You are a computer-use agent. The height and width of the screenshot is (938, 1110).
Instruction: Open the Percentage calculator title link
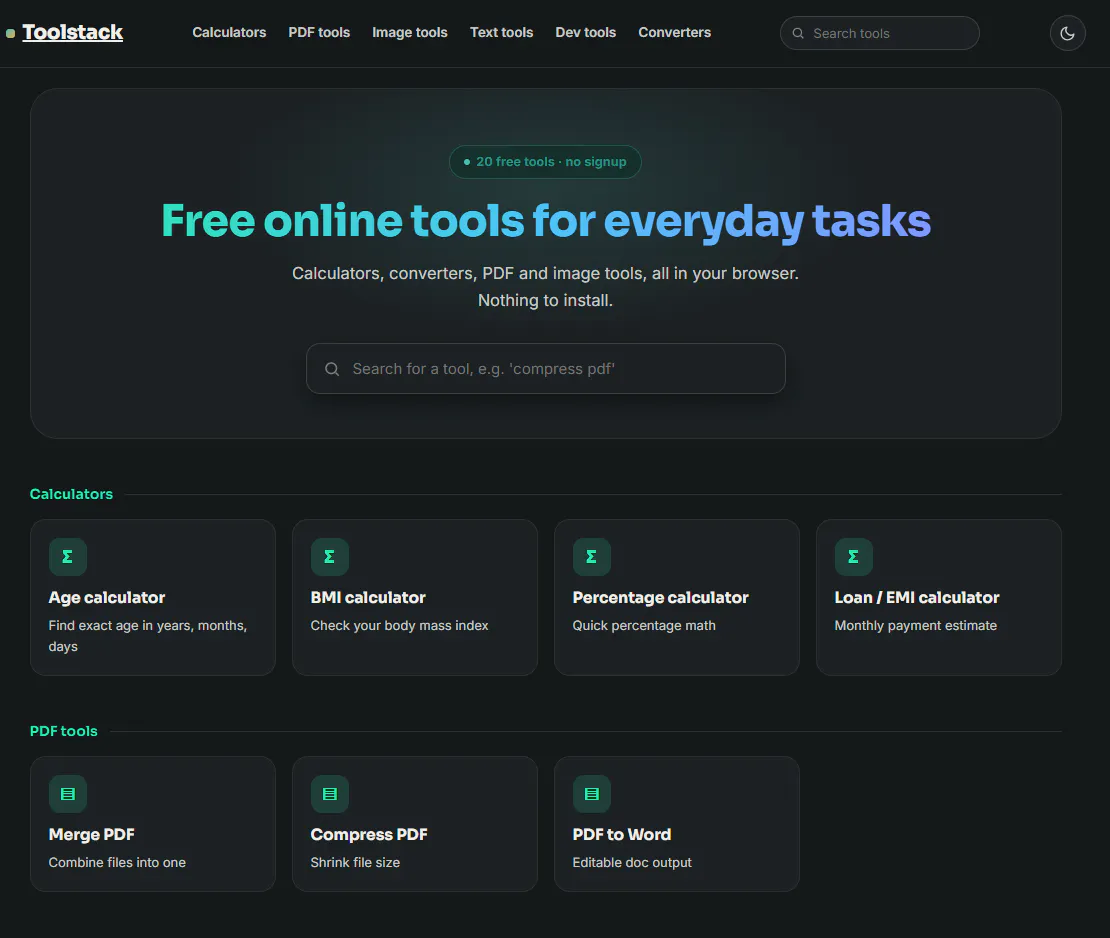tap(660, 597)
